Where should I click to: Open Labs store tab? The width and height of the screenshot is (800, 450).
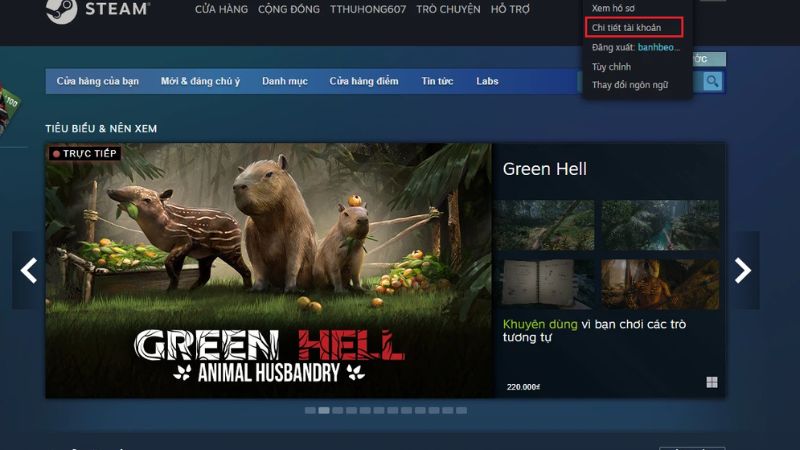point(487,81)
